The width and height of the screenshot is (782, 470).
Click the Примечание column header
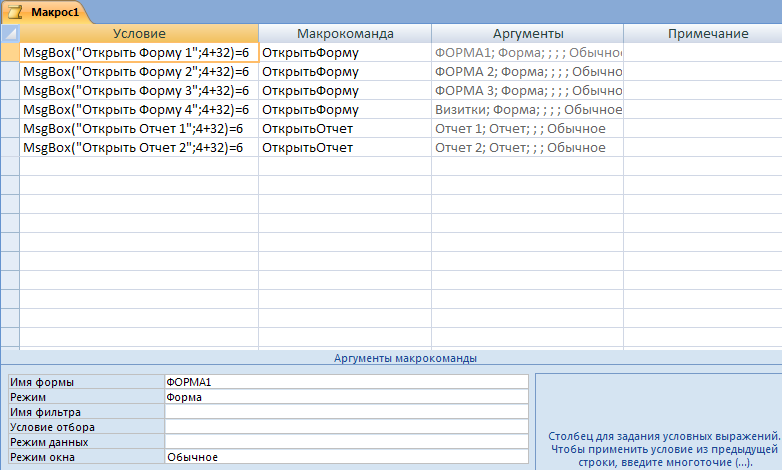coord(703,33)
